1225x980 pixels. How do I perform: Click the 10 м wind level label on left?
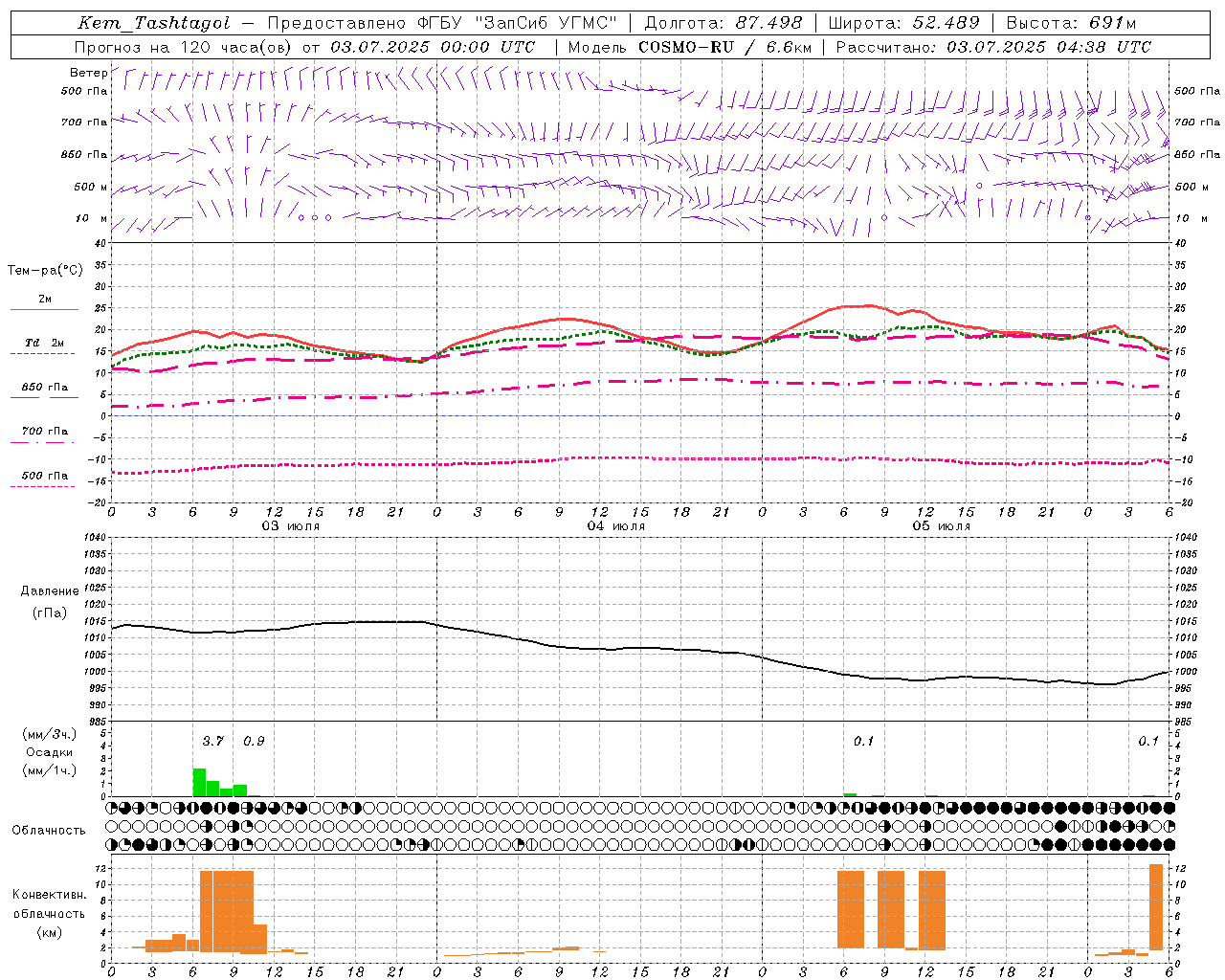point(92,218)
